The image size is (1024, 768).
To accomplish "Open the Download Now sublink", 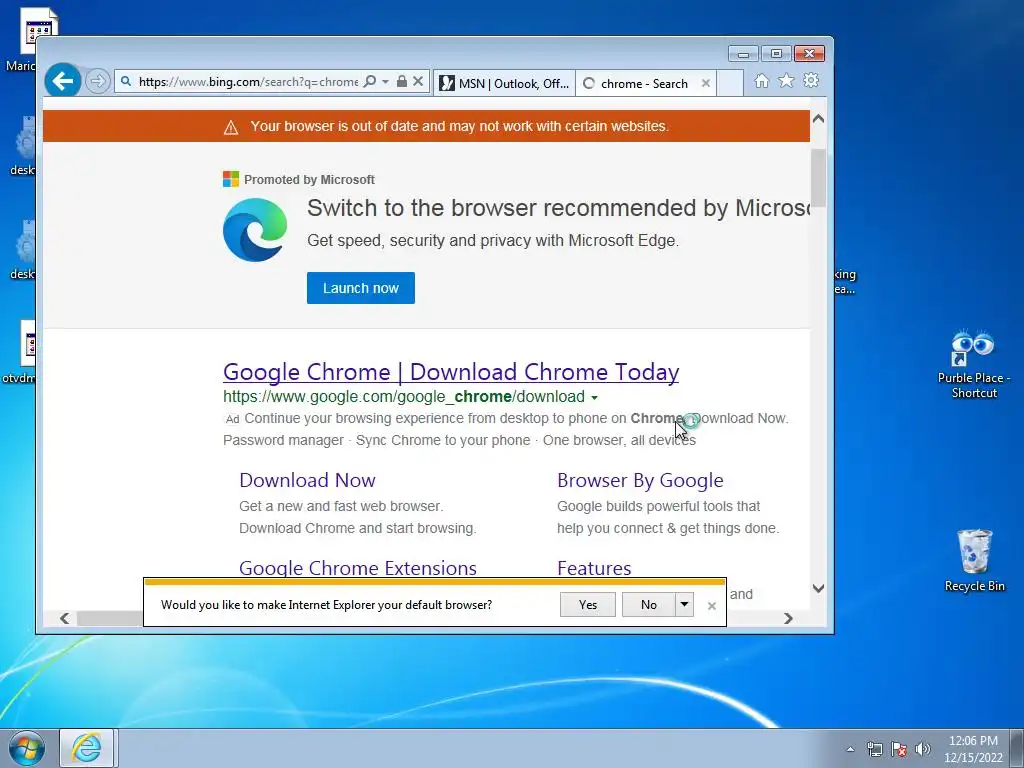I will [x=307, y=480].
